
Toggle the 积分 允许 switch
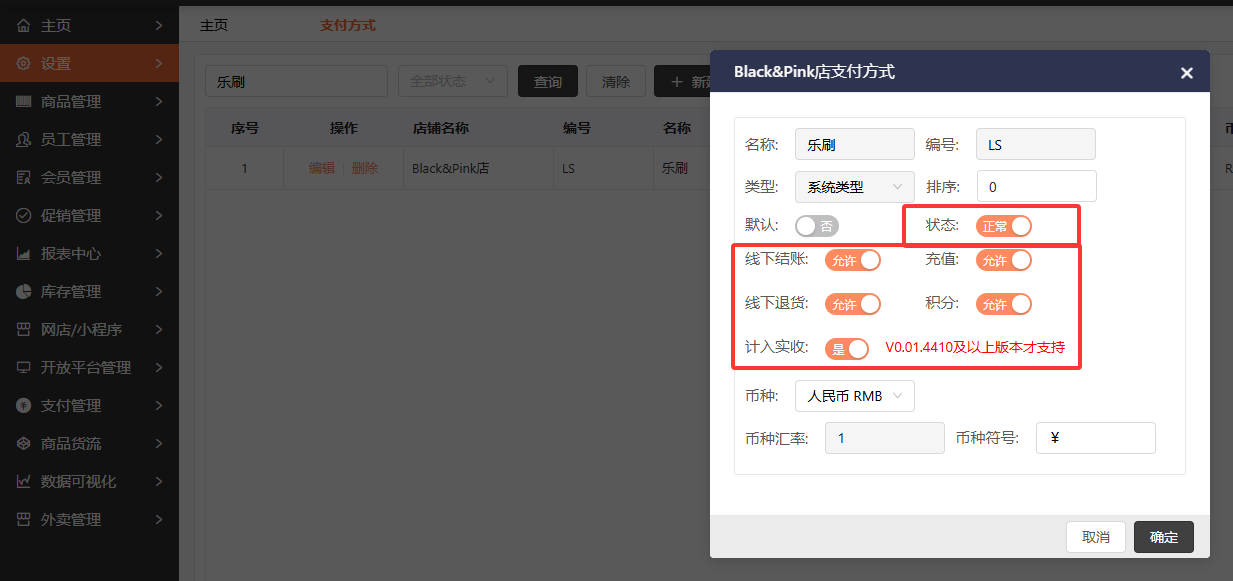click(1004, 304)
